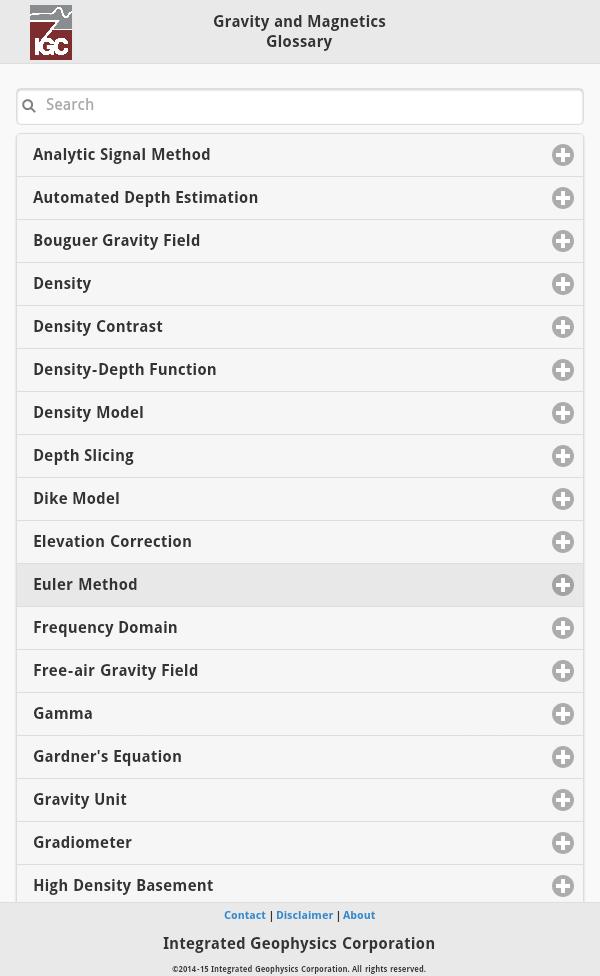Expand the High Density Basement entry
This screenshot has width=600, height=976.
click(563, 885)
